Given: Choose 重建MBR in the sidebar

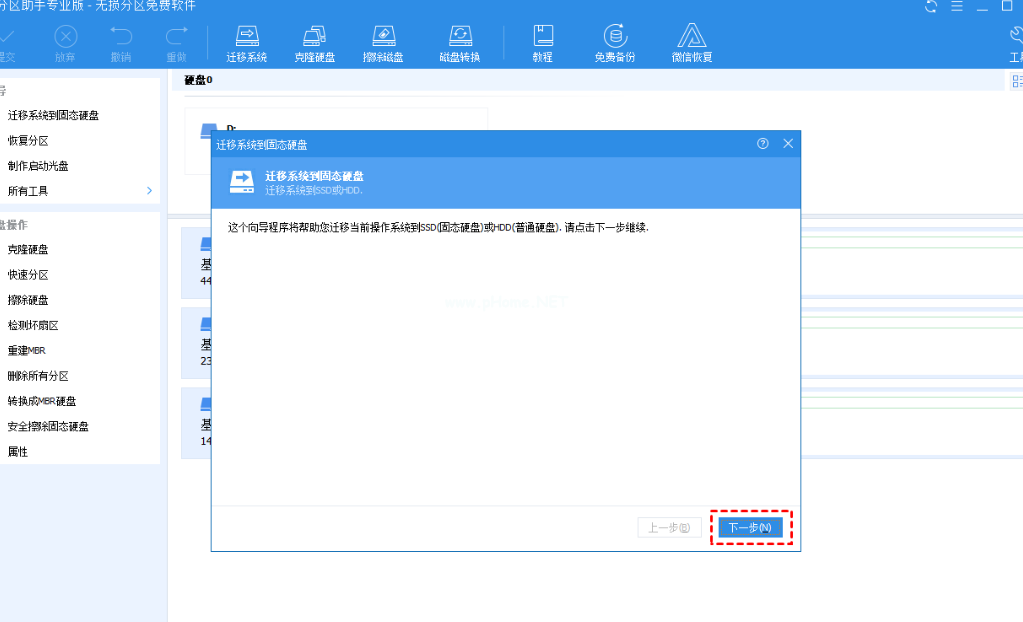Looking at the screenshot, I should point(27,351).
